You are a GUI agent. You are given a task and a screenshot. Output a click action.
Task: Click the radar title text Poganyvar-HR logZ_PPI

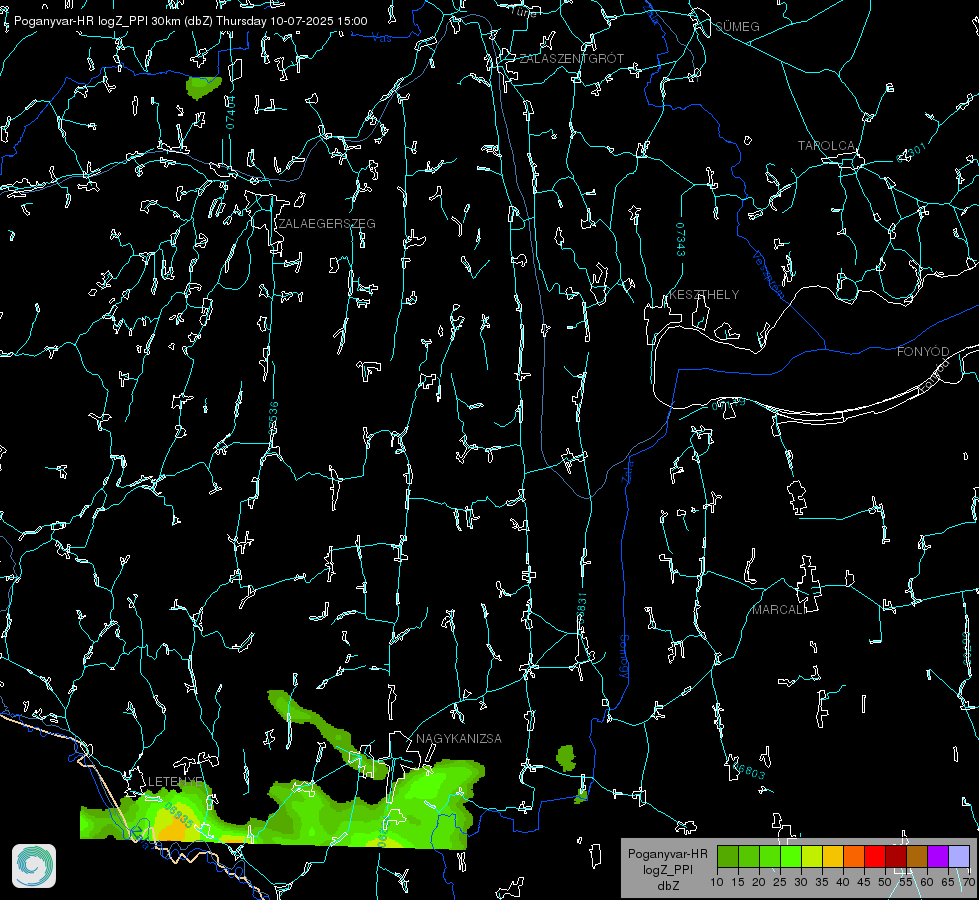coord(81,21)
